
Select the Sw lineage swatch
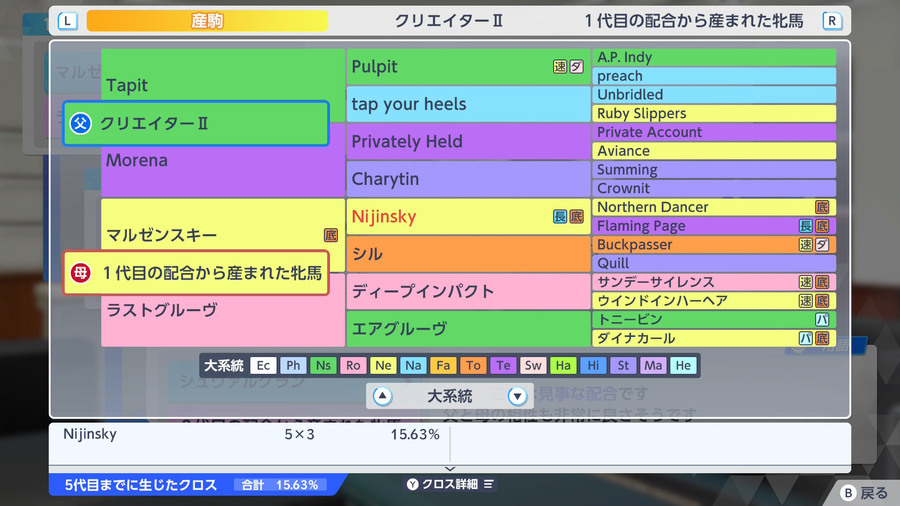tap(533, 365)
